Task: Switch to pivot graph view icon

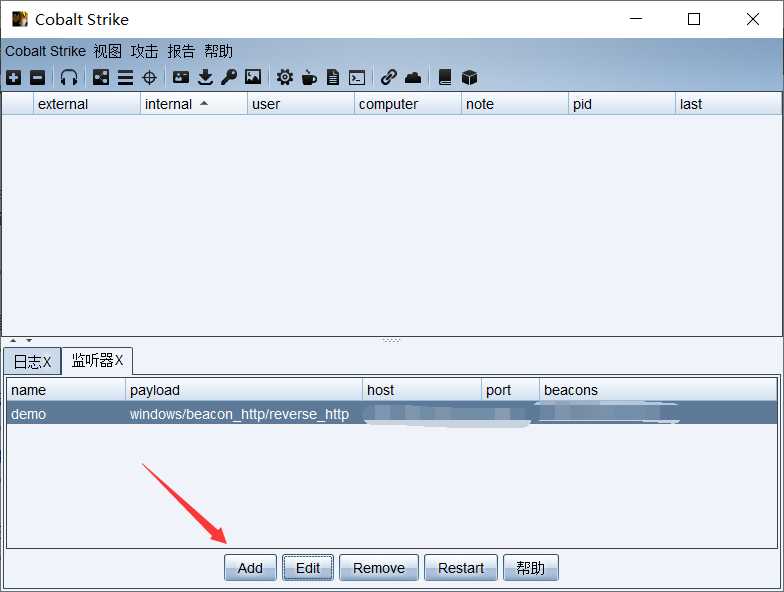Action: (100, 78)
